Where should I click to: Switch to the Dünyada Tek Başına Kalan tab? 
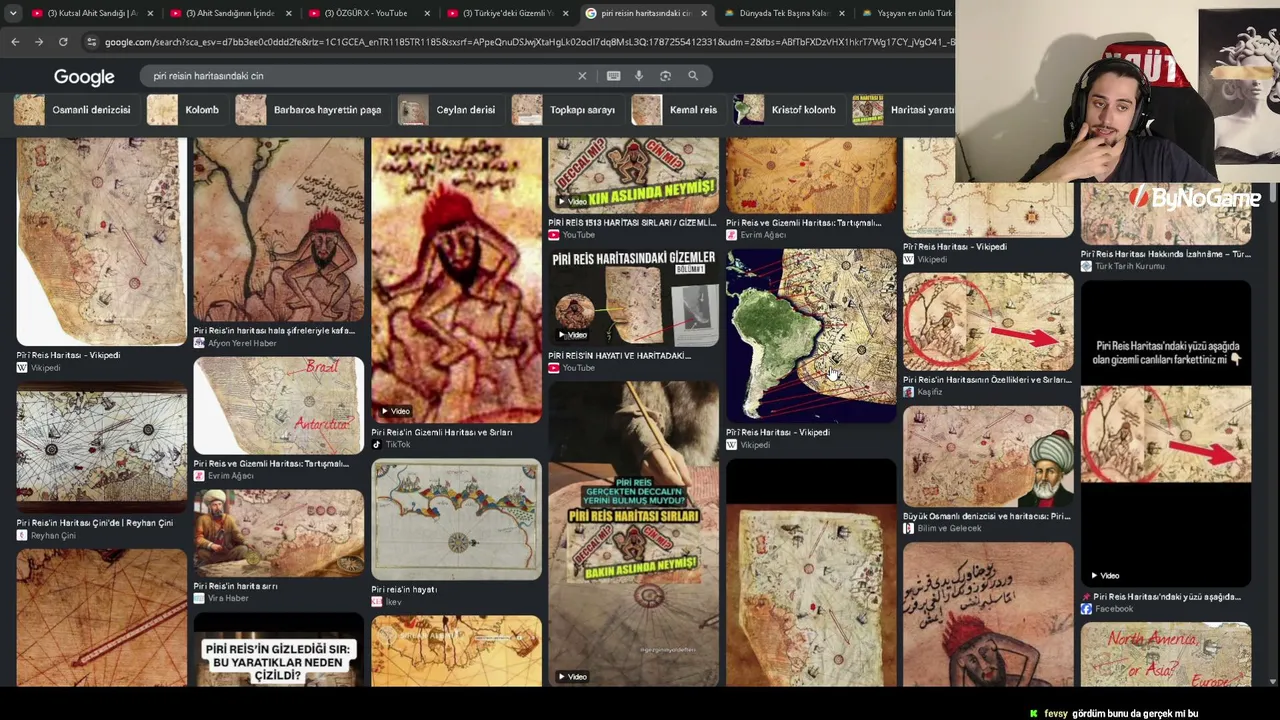tap(776, 13)
